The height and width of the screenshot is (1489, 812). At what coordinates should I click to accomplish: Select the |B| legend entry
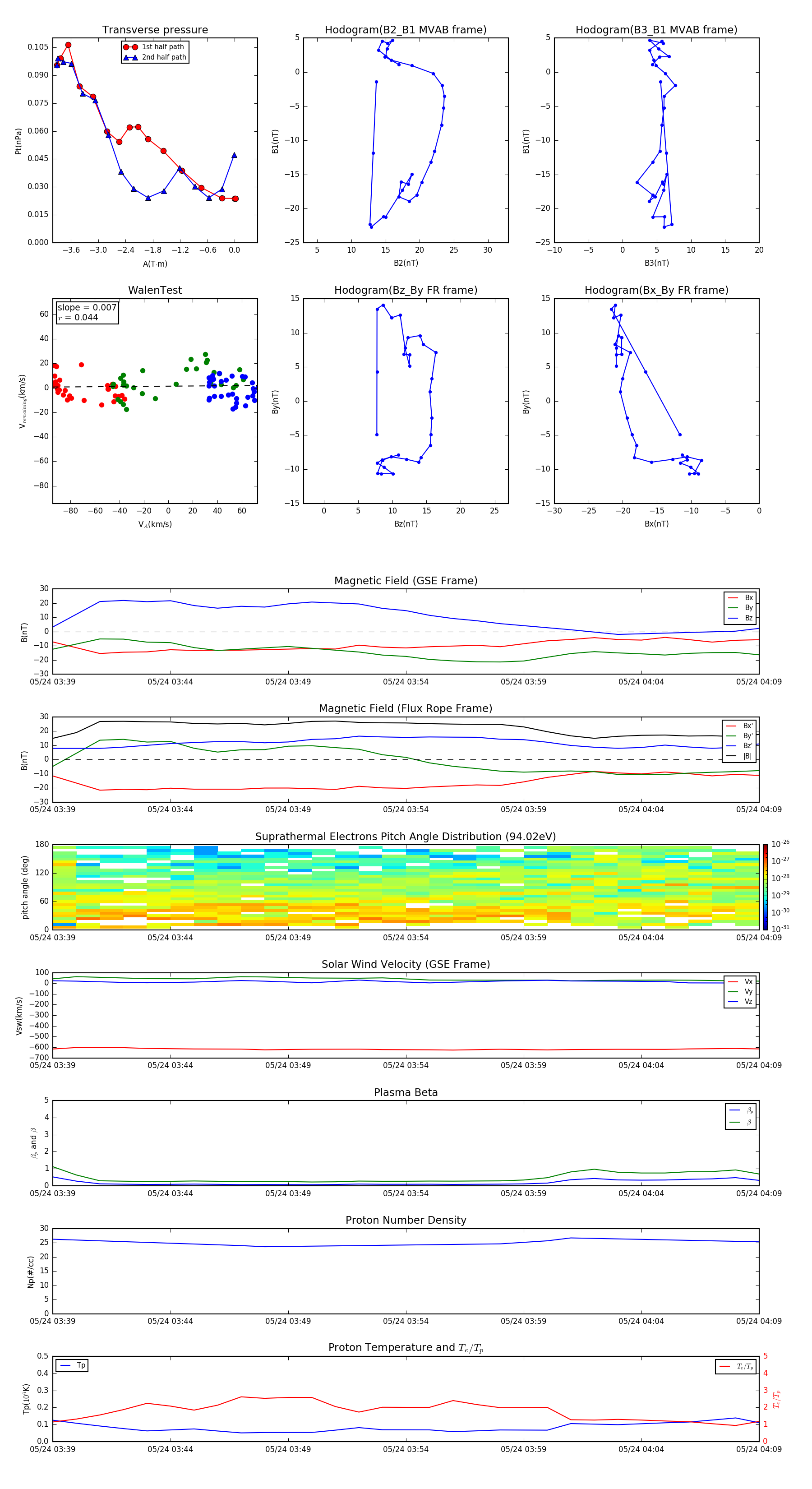tap(740, 756)
